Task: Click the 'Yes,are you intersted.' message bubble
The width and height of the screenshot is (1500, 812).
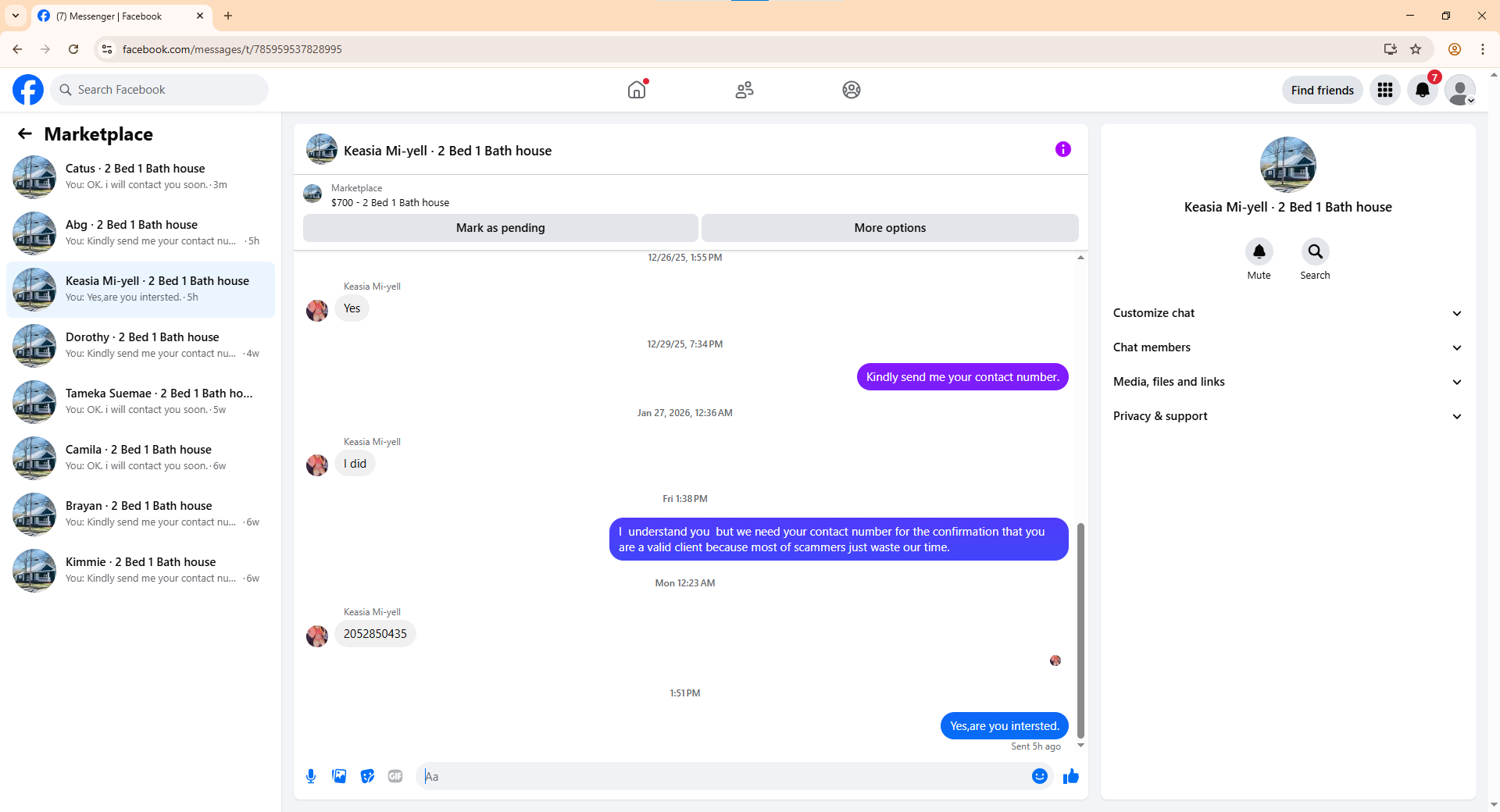Action: pos(1004,726)
